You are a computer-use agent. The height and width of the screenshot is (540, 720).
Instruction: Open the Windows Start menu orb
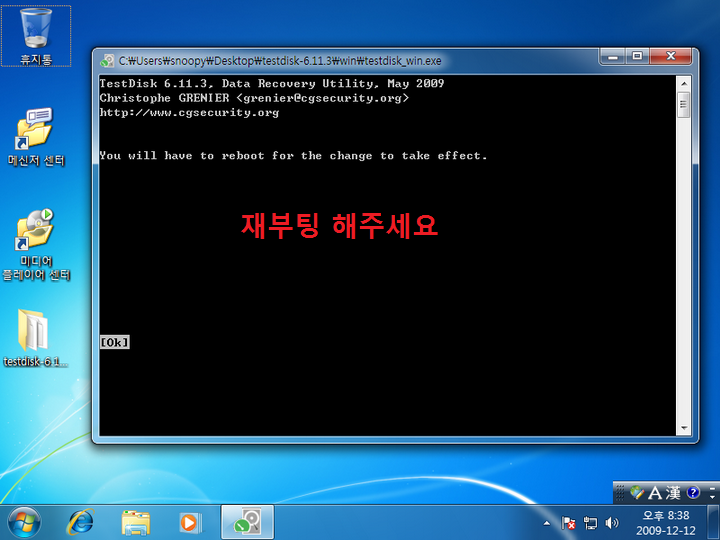click(24, 523)
